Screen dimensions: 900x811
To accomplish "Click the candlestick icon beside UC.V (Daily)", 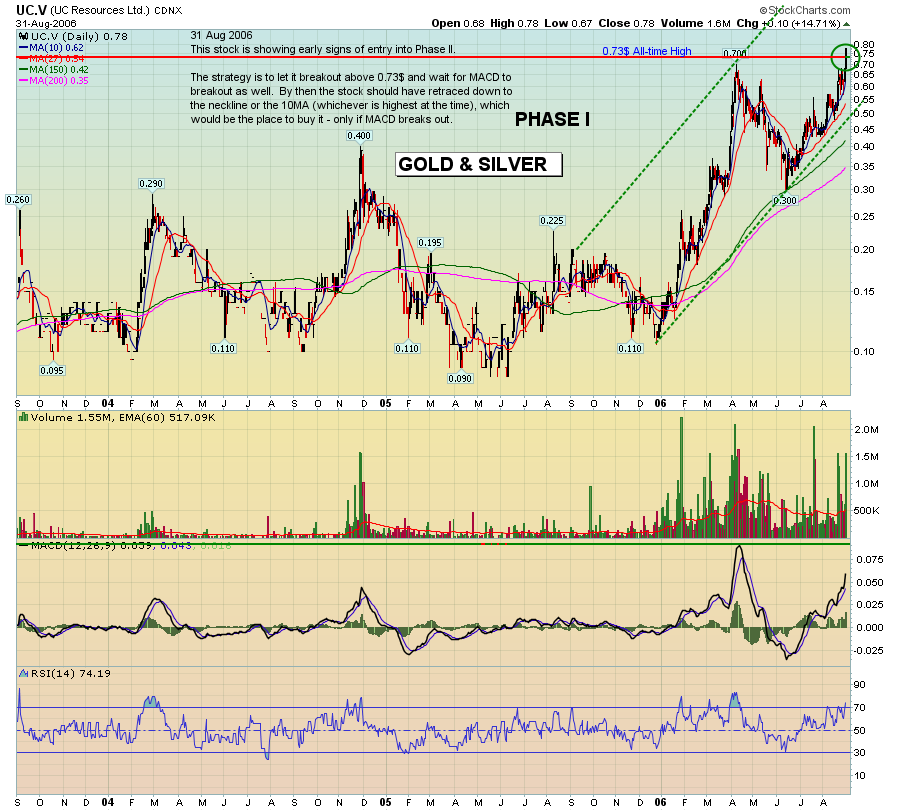I will coord(22,35).
